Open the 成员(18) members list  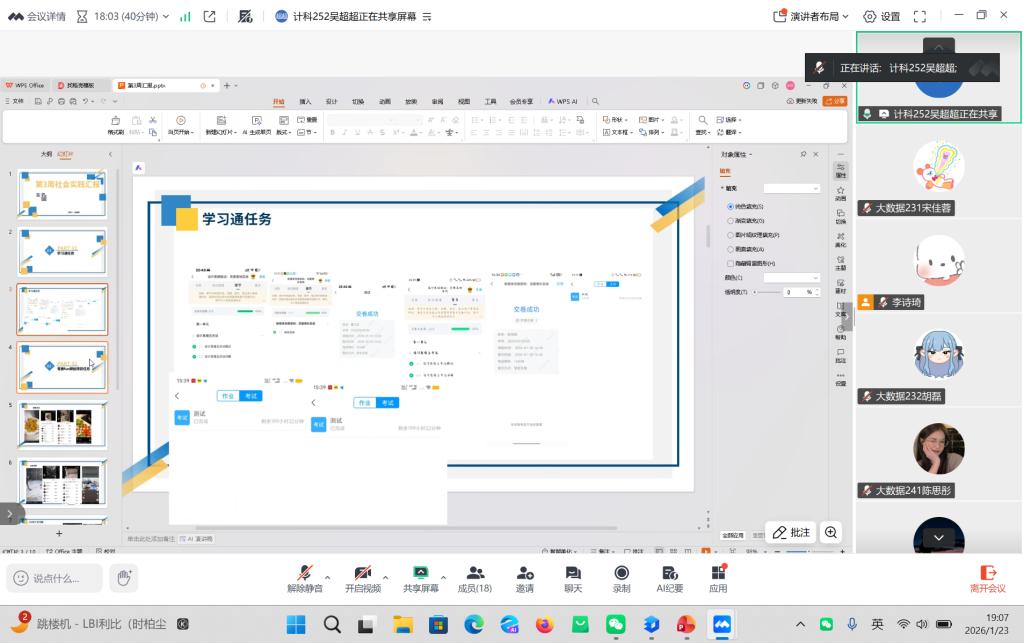pos(475,578)
